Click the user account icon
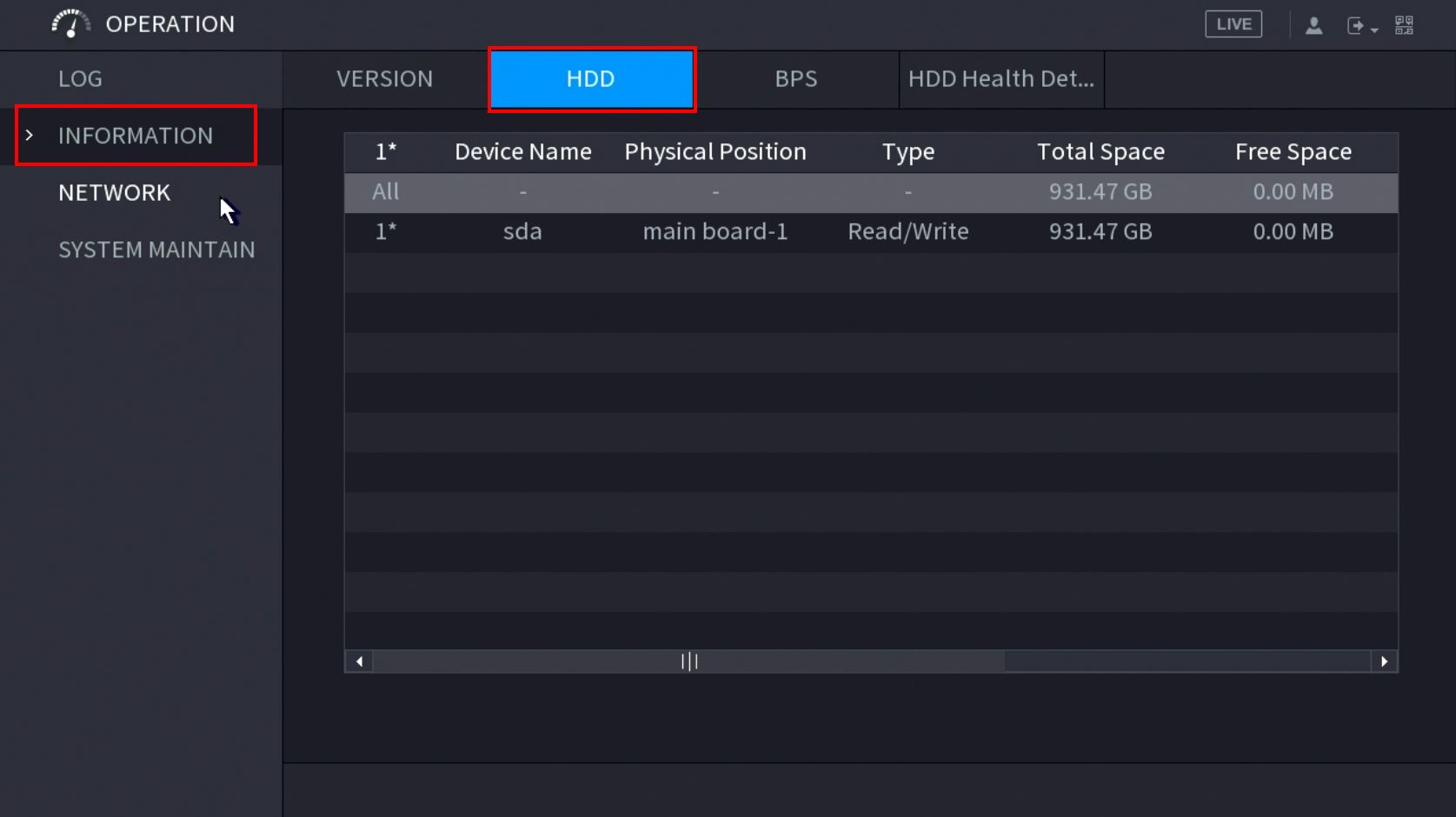Screen dimensions: 1456x817 (1313, 26)
